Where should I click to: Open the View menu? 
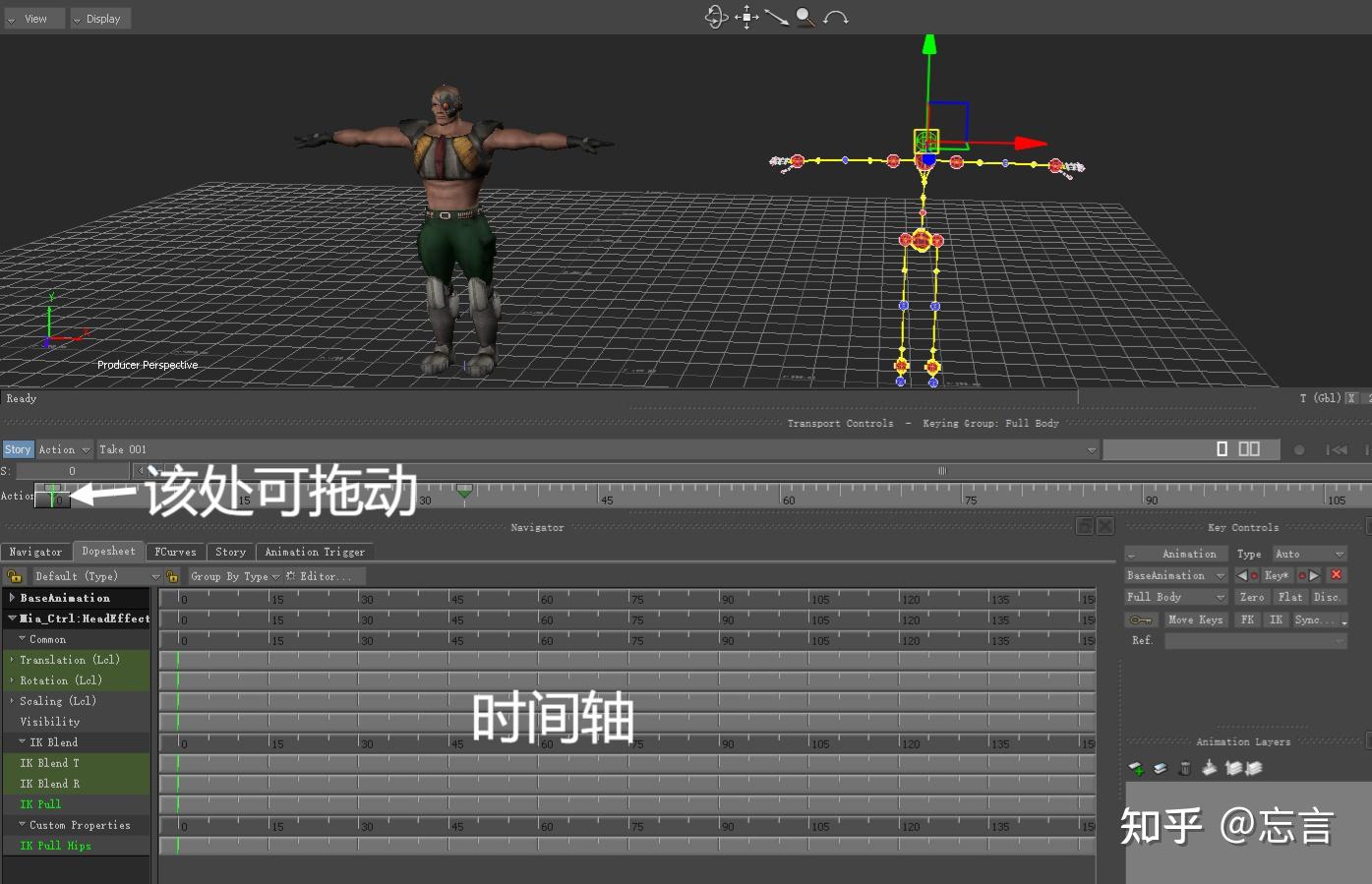tap(34, 18)
